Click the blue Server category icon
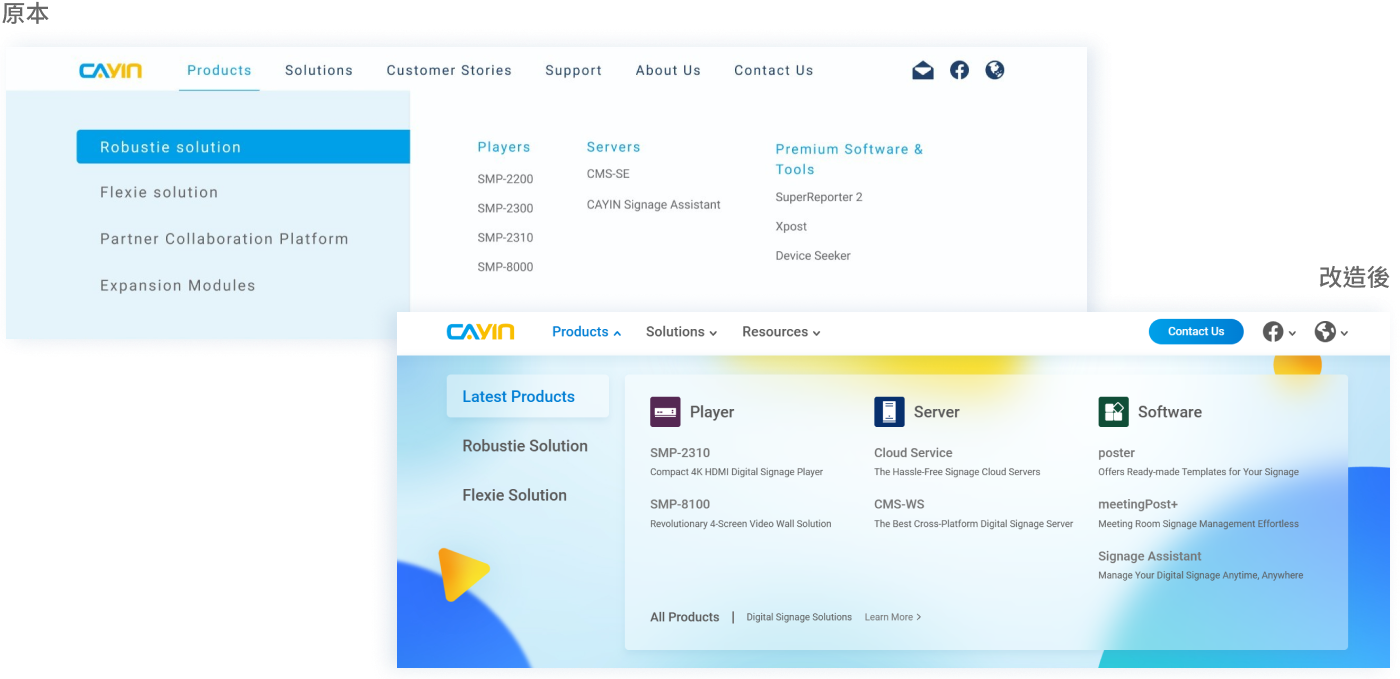This screenshot has width=1400, height=679. click(889, 412)
